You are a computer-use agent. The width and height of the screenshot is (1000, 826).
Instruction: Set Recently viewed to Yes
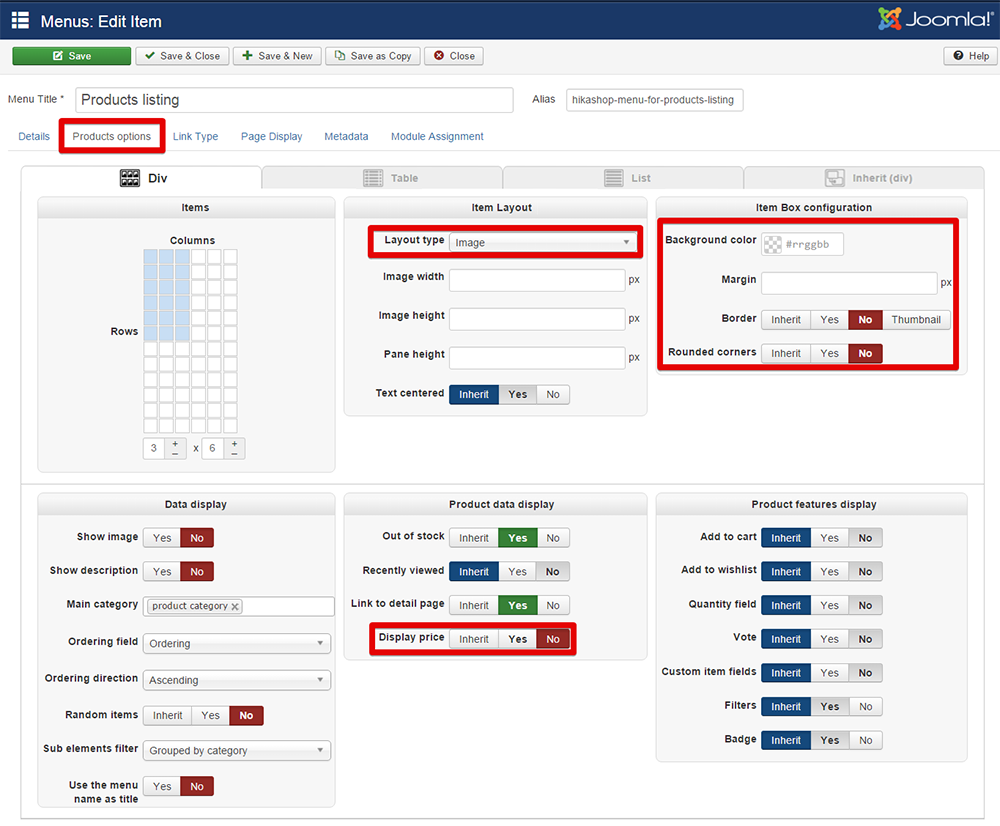click(x=517, y=572)
